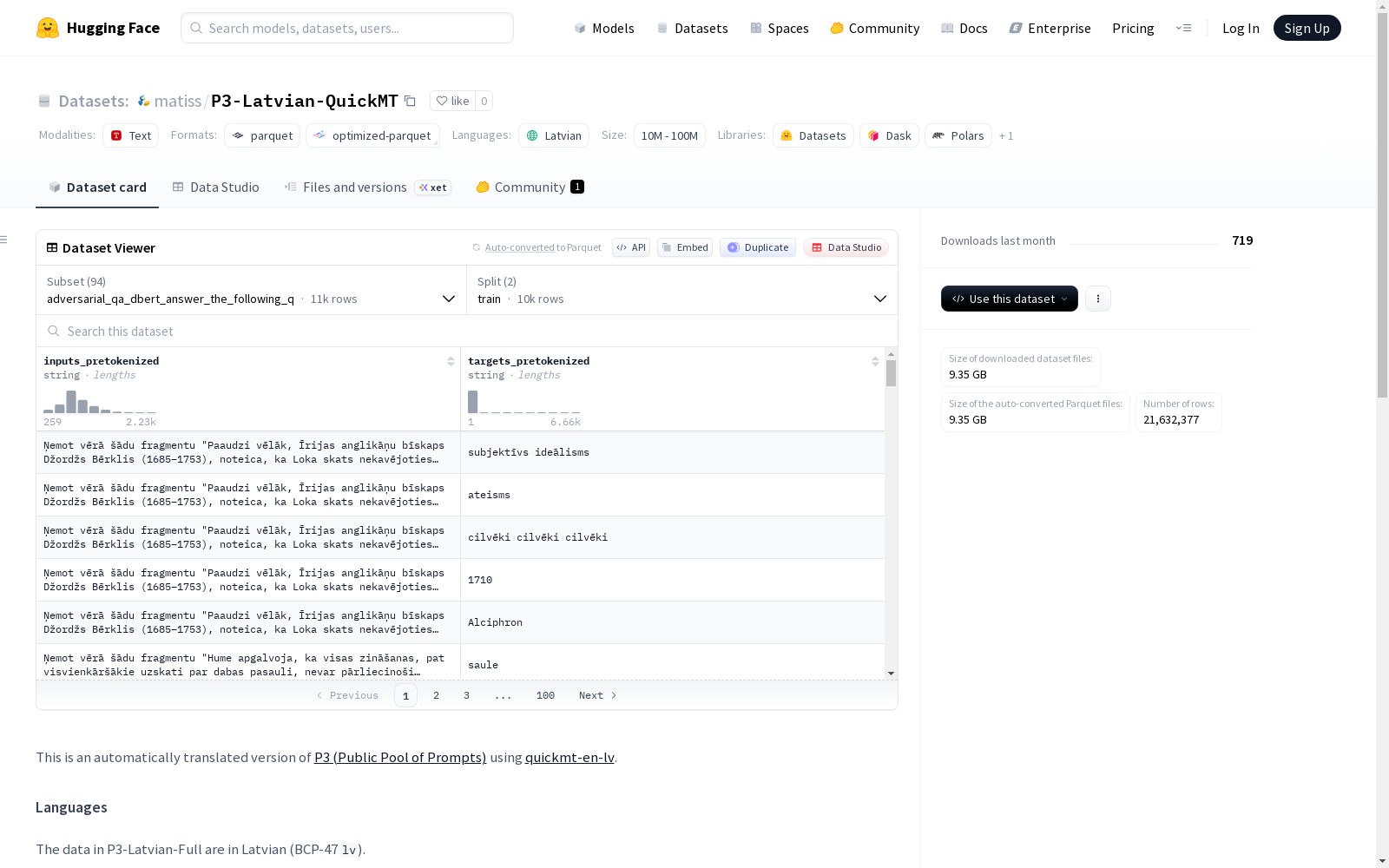Go to page 3 of results

tap(466, 695)
